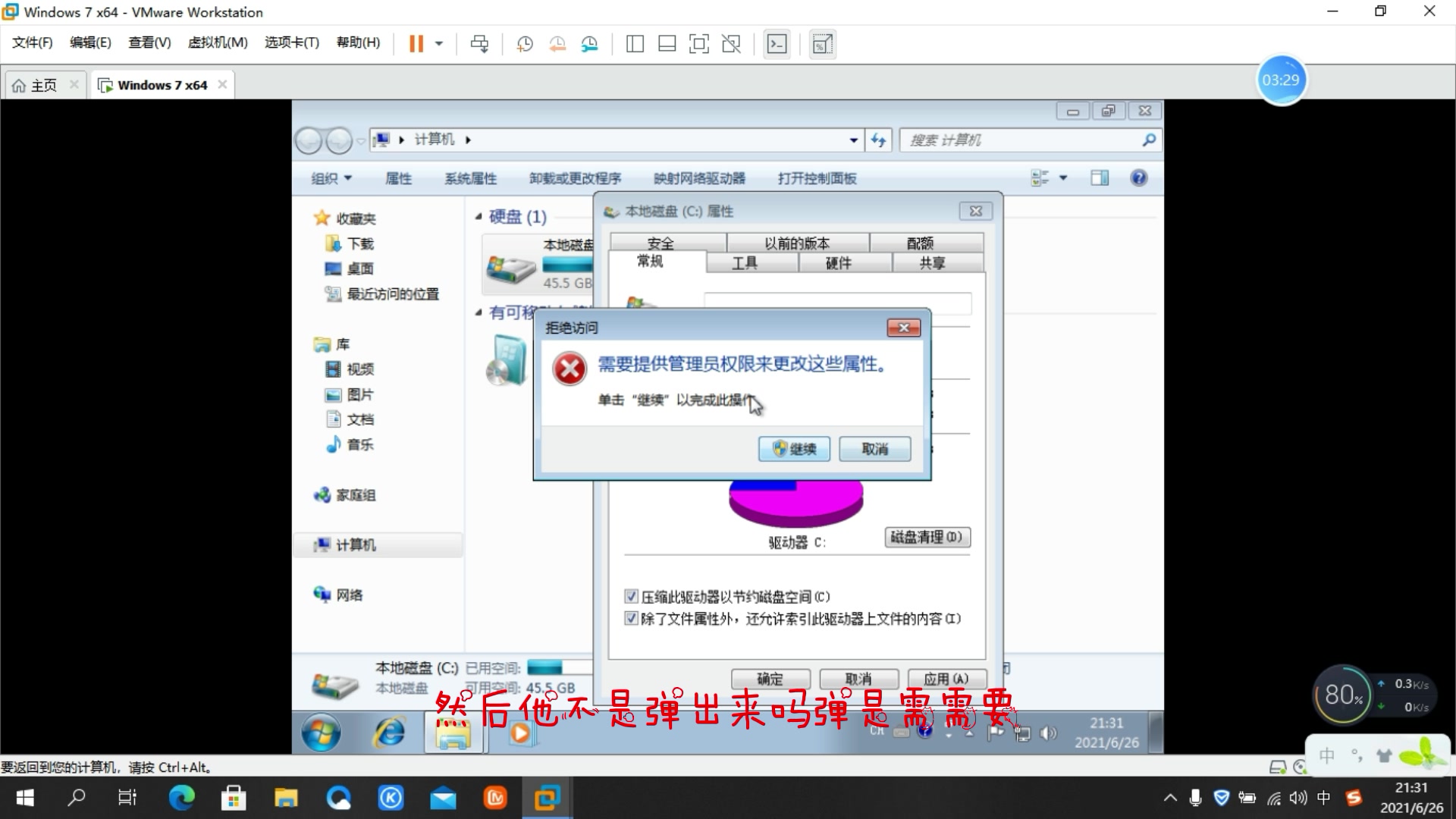The height and width of the screenshot is (819, 1456).
Task: Show or hide the VMware library panel
Action: click(x=635, y=43)
